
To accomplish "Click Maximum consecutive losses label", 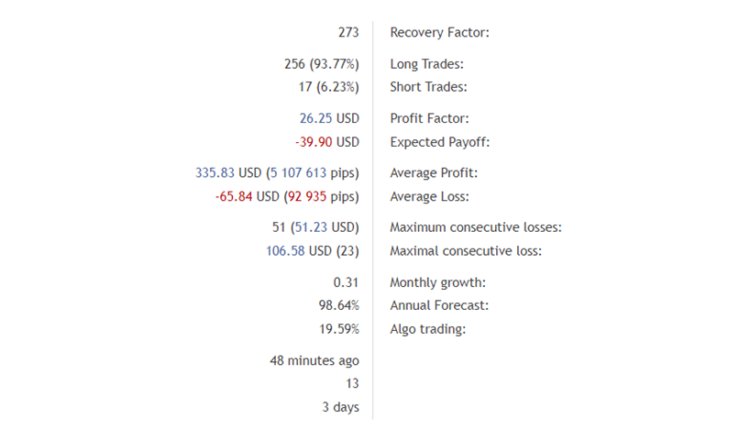I will [x=476, y=228].
